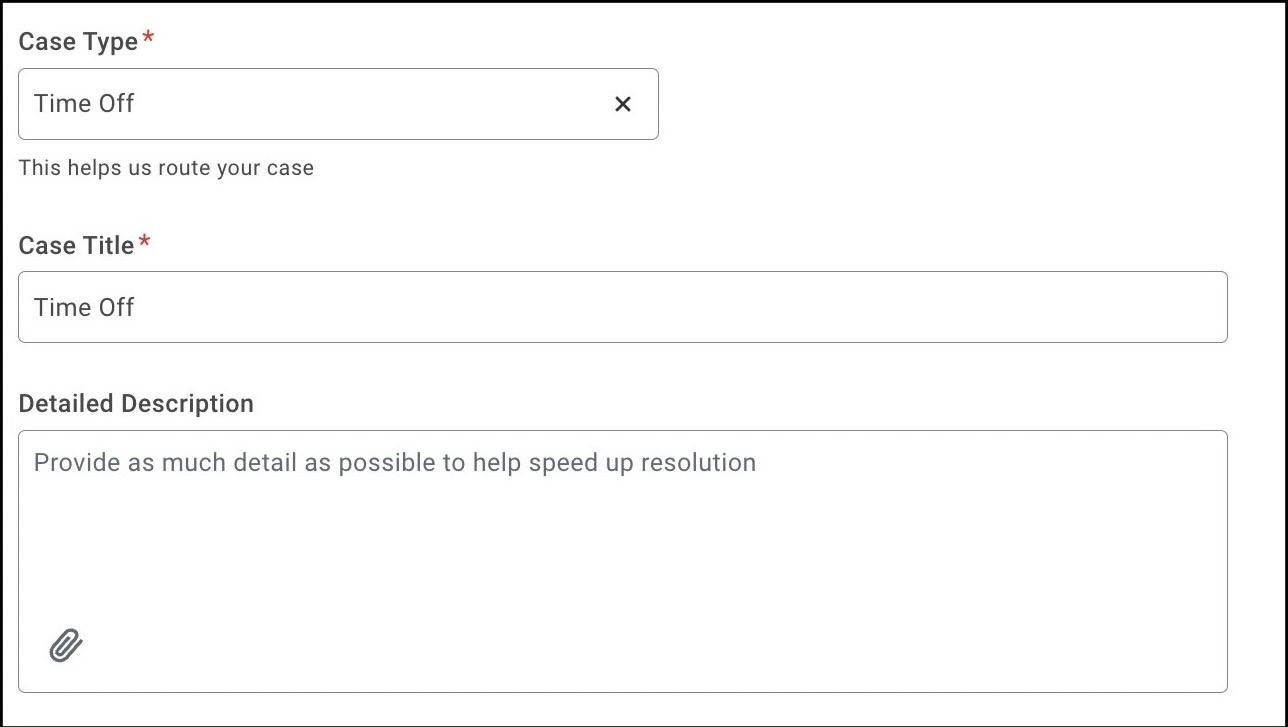Viewport: 1288px width, 727px height.
Task: Click the 'Detailed Description' label
Action: pyautogui.click(x=136, y=404)
